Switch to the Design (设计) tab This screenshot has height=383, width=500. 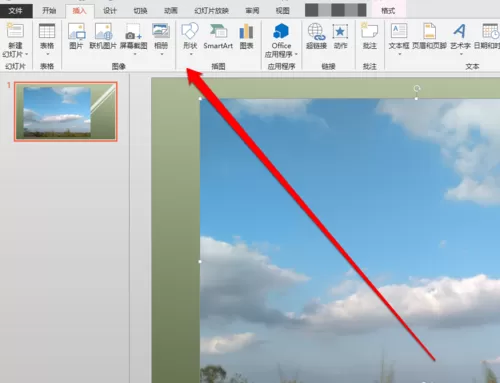[x=110, y=11]
